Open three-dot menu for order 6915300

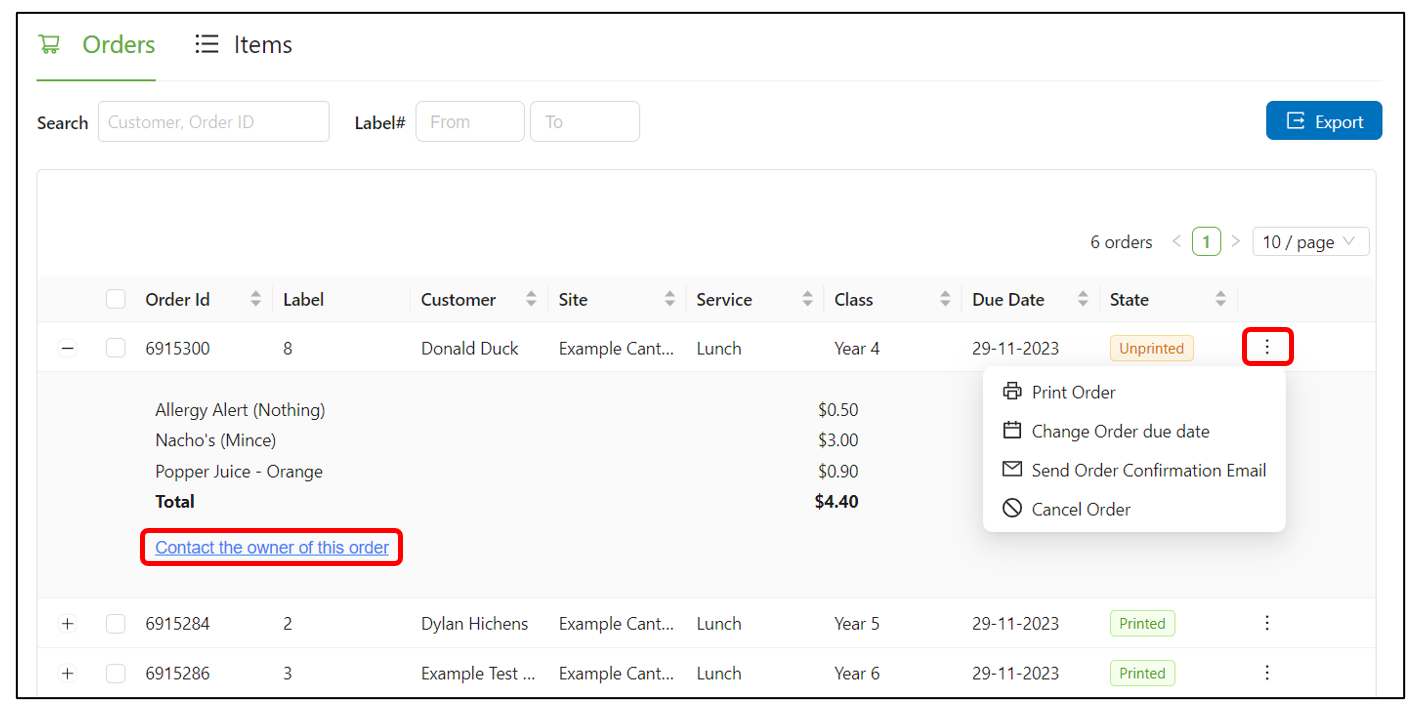[x=1267, y=347]
